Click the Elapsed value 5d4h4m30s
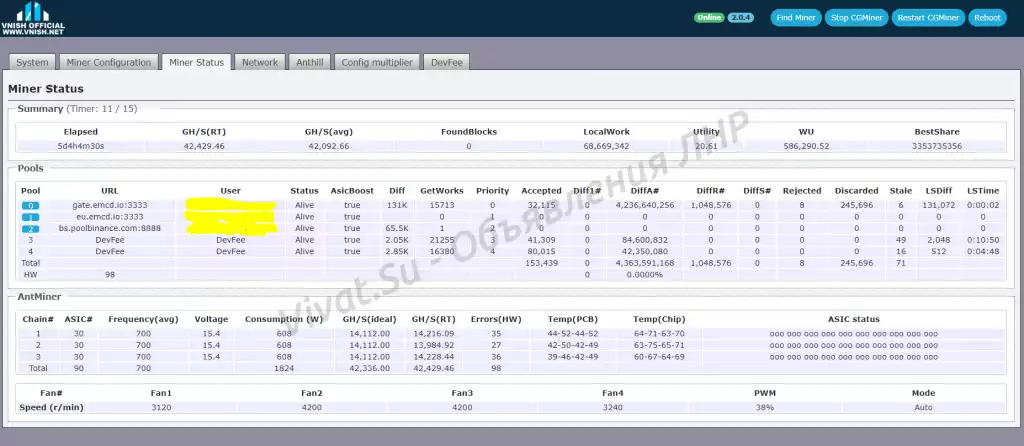Image resolution: width=1024 pixels, height=446 pixels. [x=80, y=146]
